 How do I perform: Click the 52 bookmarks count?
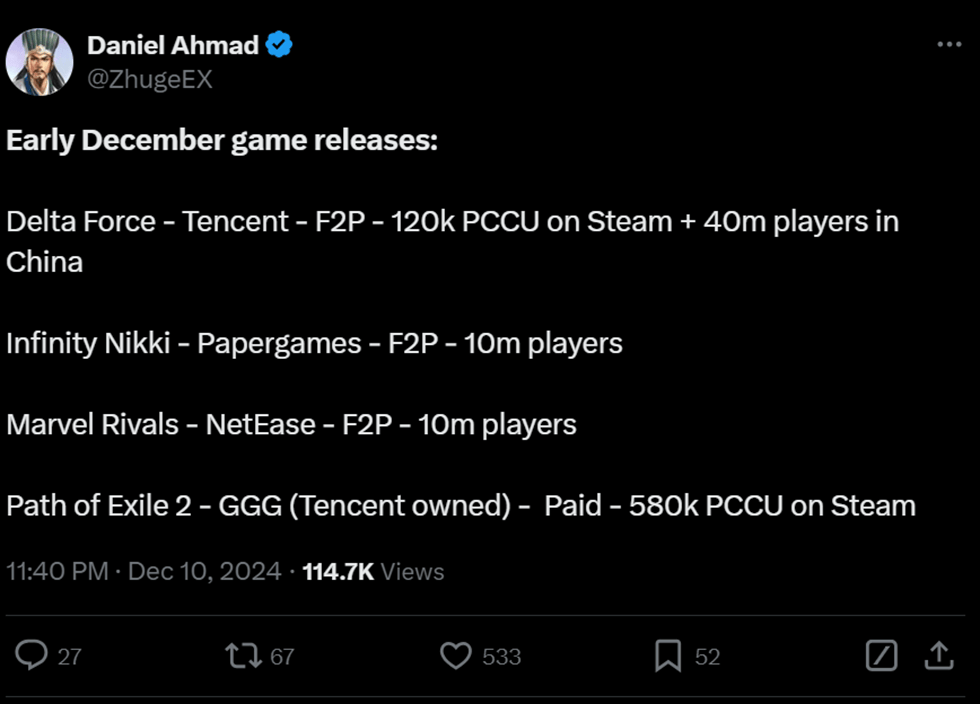pos(707,657)
